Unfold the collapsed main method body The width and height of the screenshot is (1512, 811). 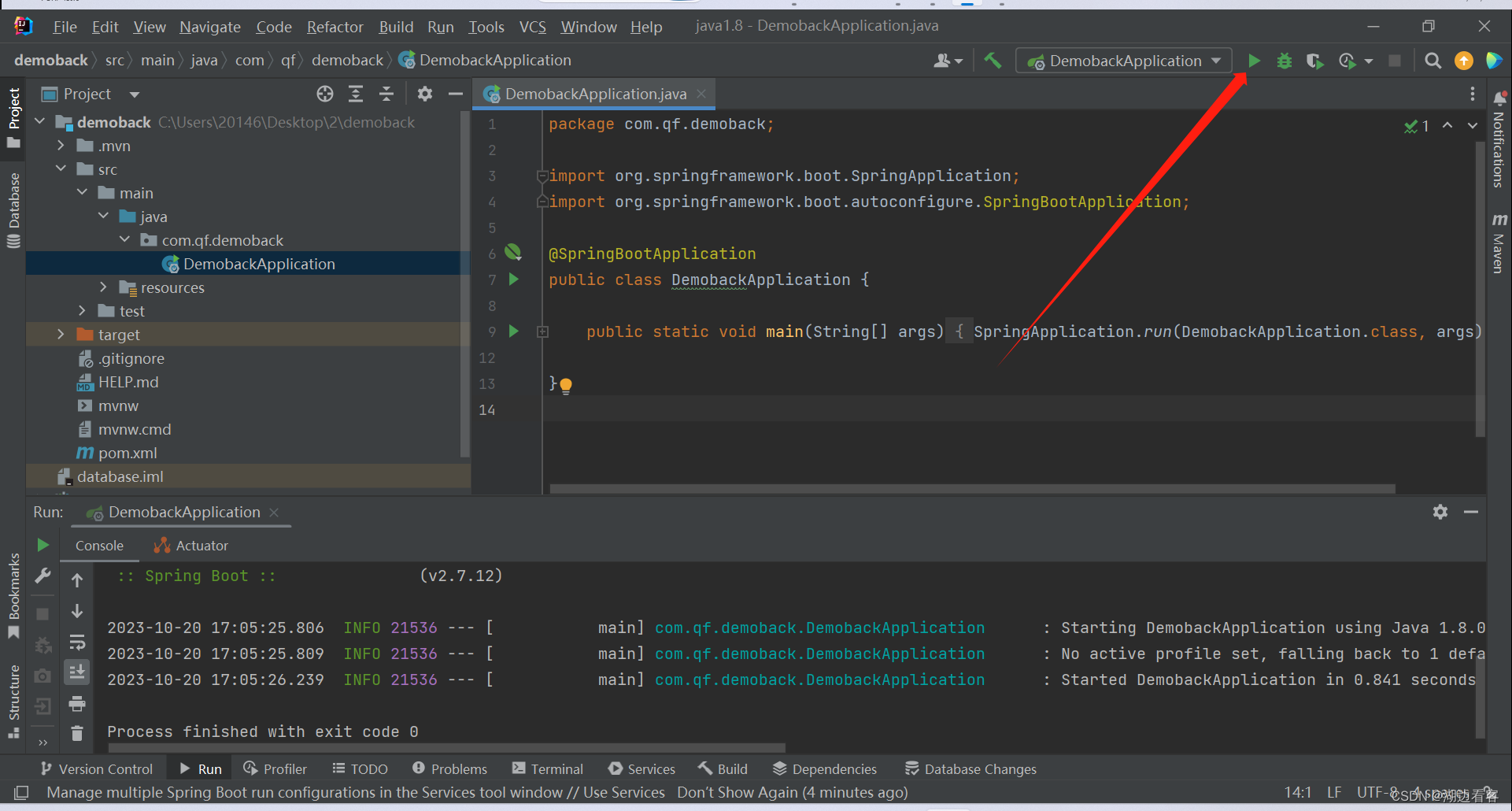542,331
